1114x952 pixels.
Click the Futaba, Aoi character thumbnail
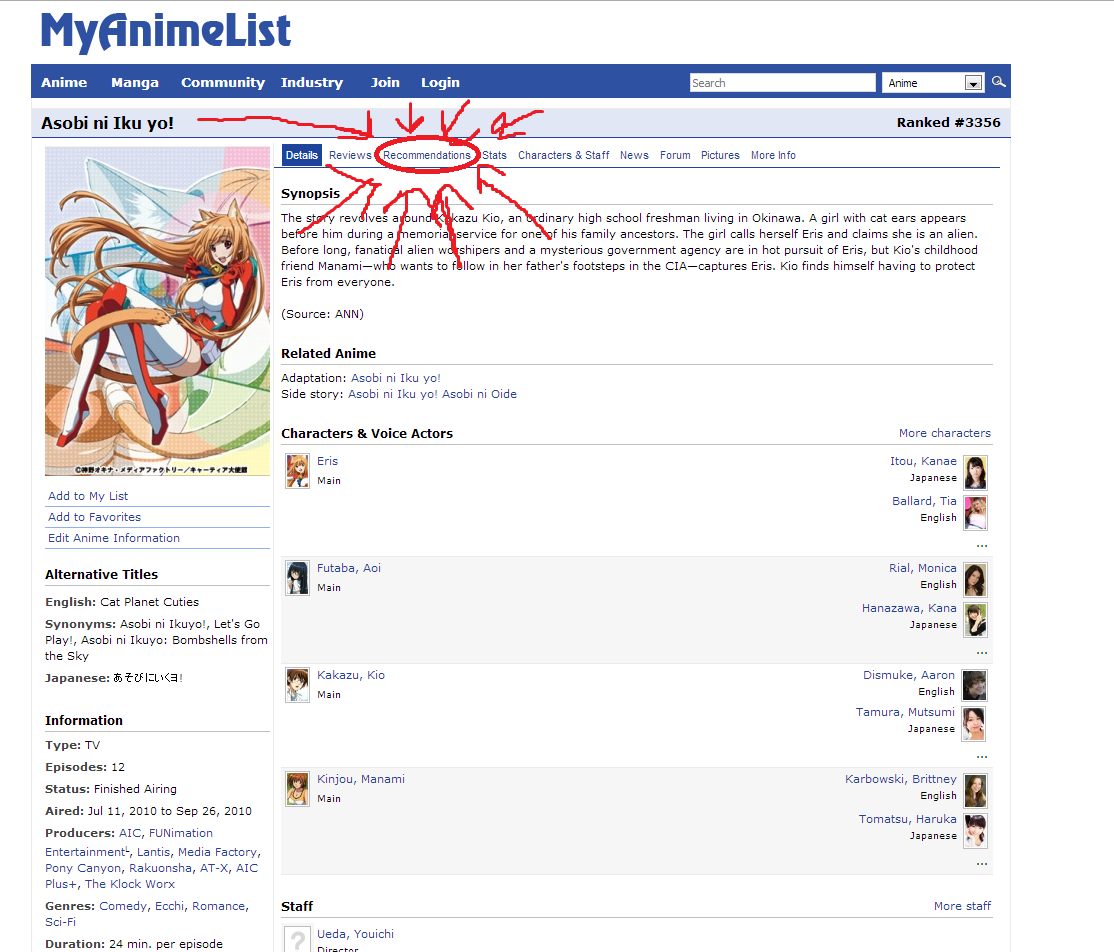298,578
